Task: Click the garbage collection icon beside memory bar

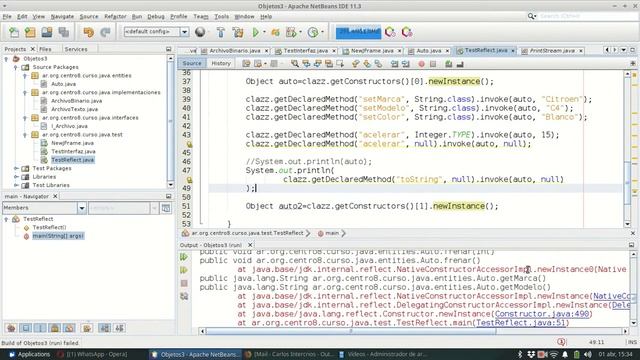Action: click(x=390, y=32)
